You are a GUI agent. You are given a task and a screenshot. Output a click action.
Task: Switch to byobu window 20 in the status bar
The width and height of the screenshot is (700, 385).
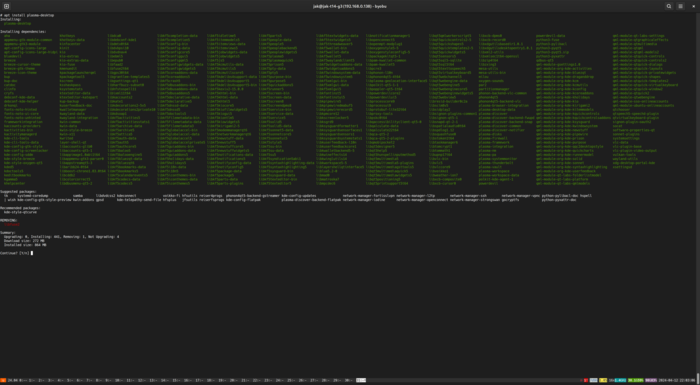coord(234,381)
